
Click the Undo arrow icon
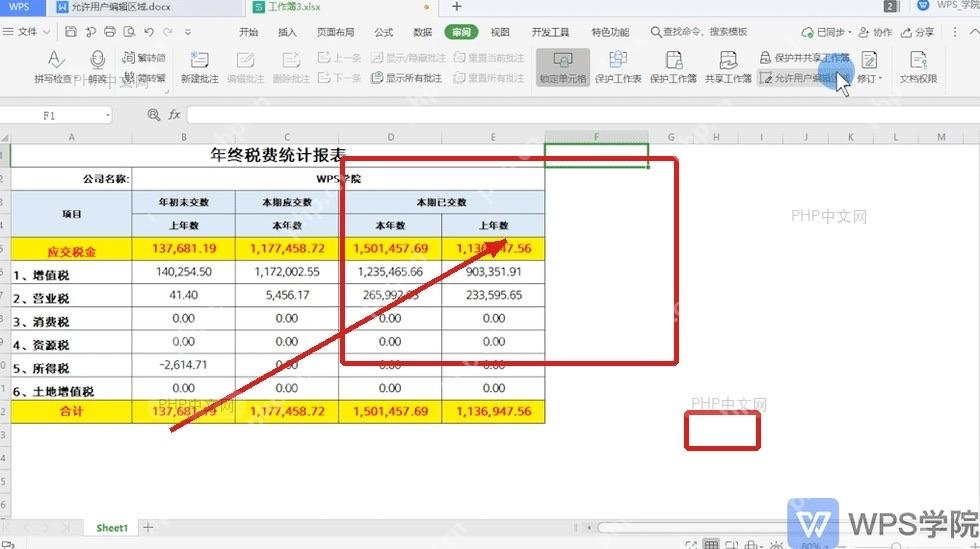point(149,31)
